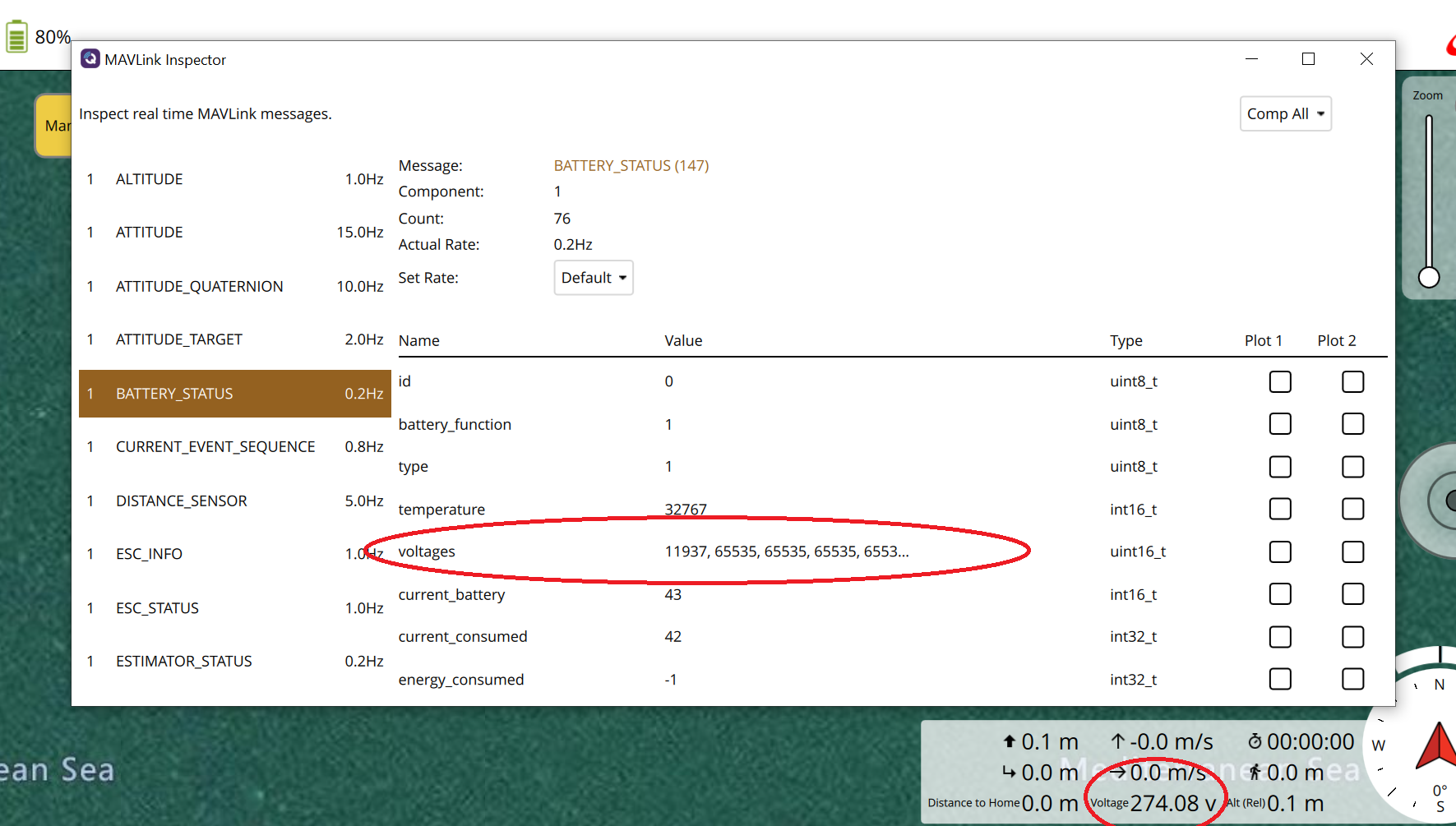Enable Plot 1 for current_battery
This screenshot has height=826, width=1456.
[1280, 594]
